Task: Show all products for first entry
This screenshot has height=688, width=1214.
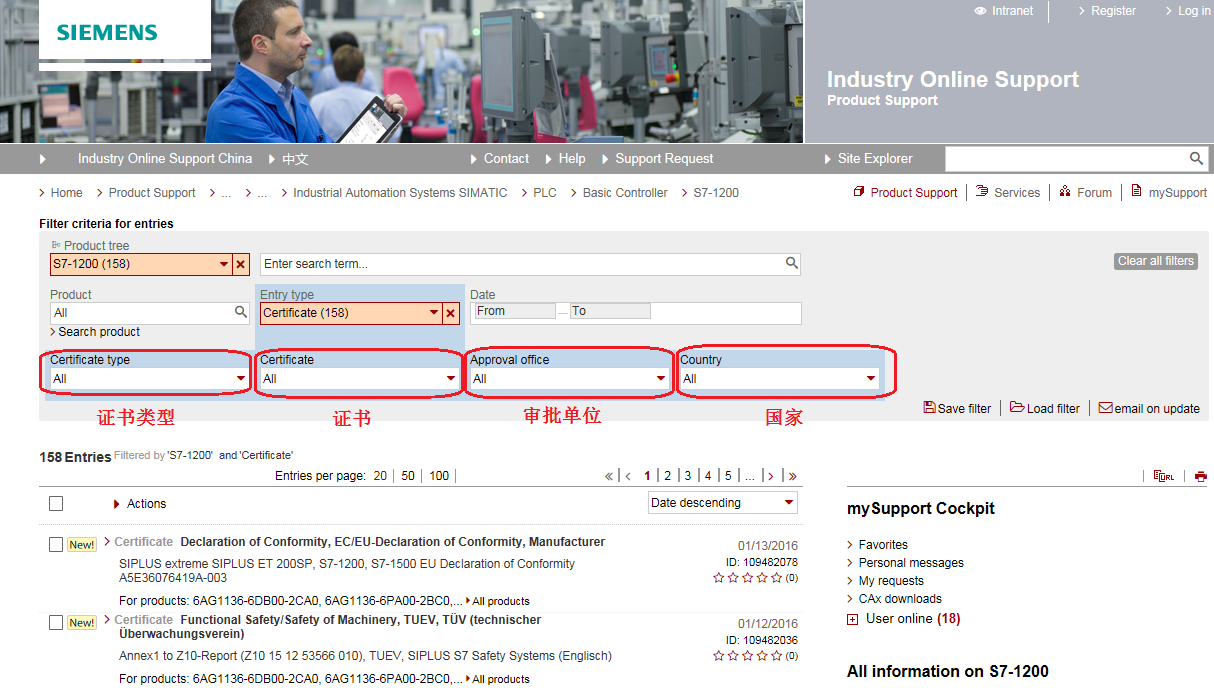Action: coord(501,601)
